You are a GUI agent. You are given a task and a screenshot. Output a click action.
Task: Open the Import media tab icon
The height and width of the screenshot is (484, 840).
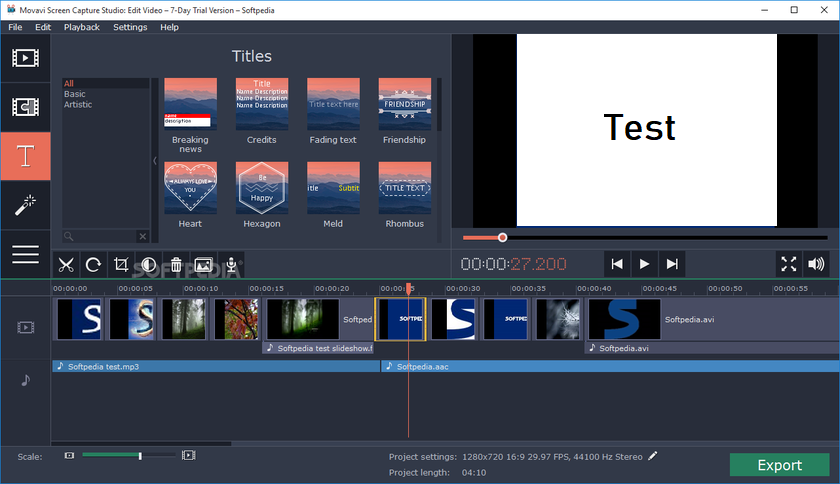click(x=25, y=58)
